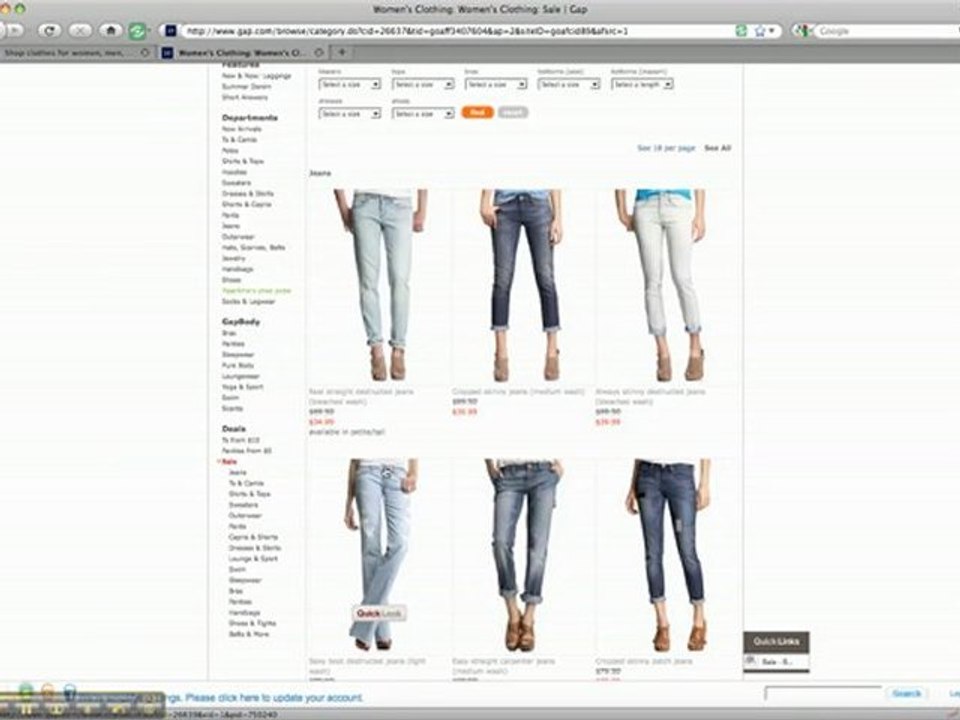The width and height of the screenshot is (960, 720).
Task: Click the green round icon in the bottom-left status area
Action: 26,691
